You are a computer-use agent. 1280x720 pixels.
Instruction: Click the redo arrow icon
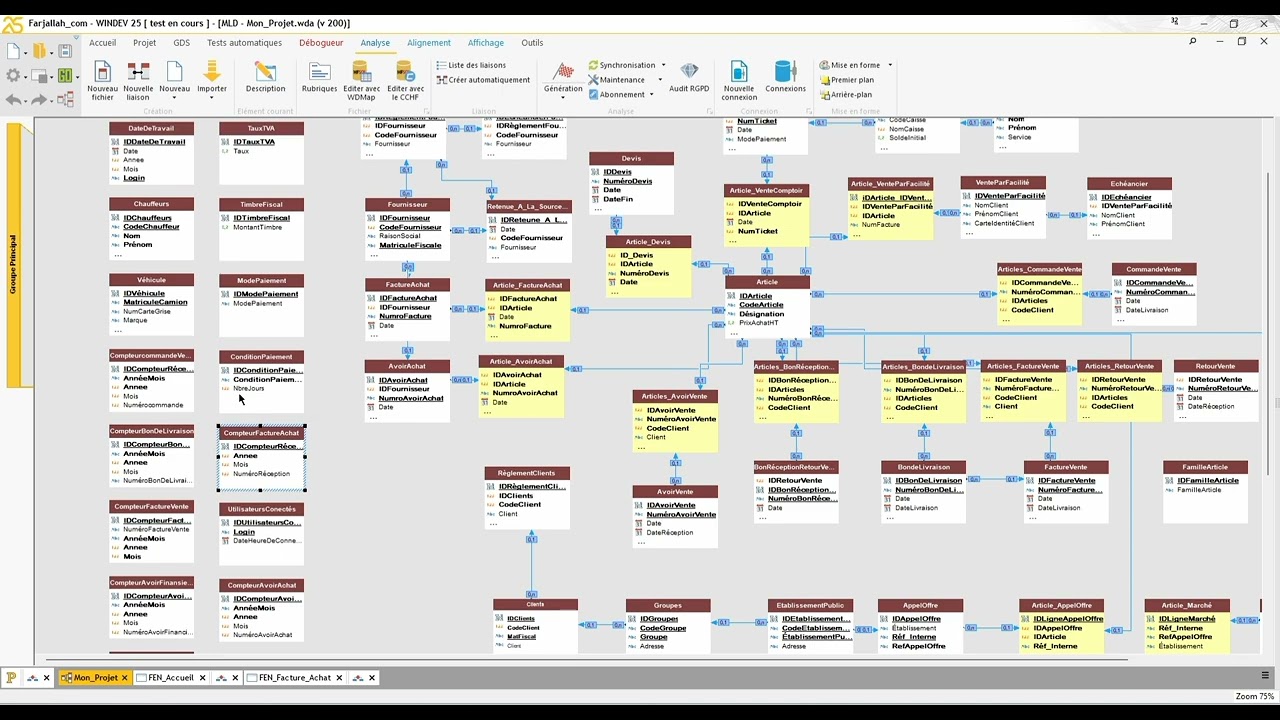click(x=39, y=99)
